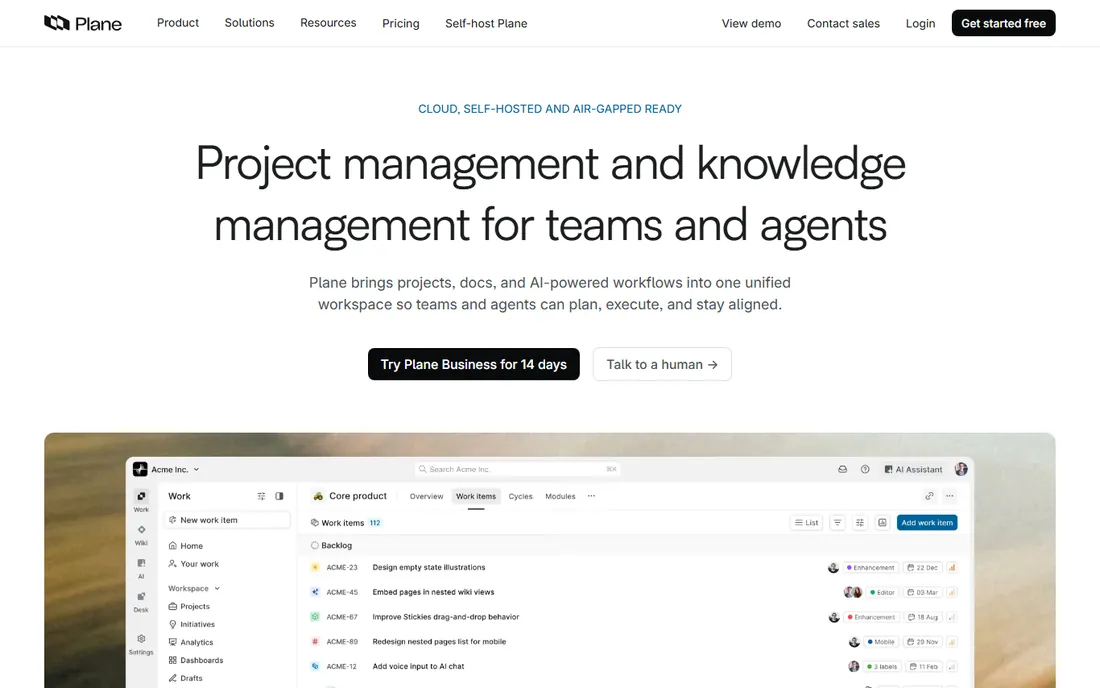Image resolution: width=1100 pixels, height=688 pixels.
Task: Open the Desk section in the app rail
Action: tap(141, 601)
